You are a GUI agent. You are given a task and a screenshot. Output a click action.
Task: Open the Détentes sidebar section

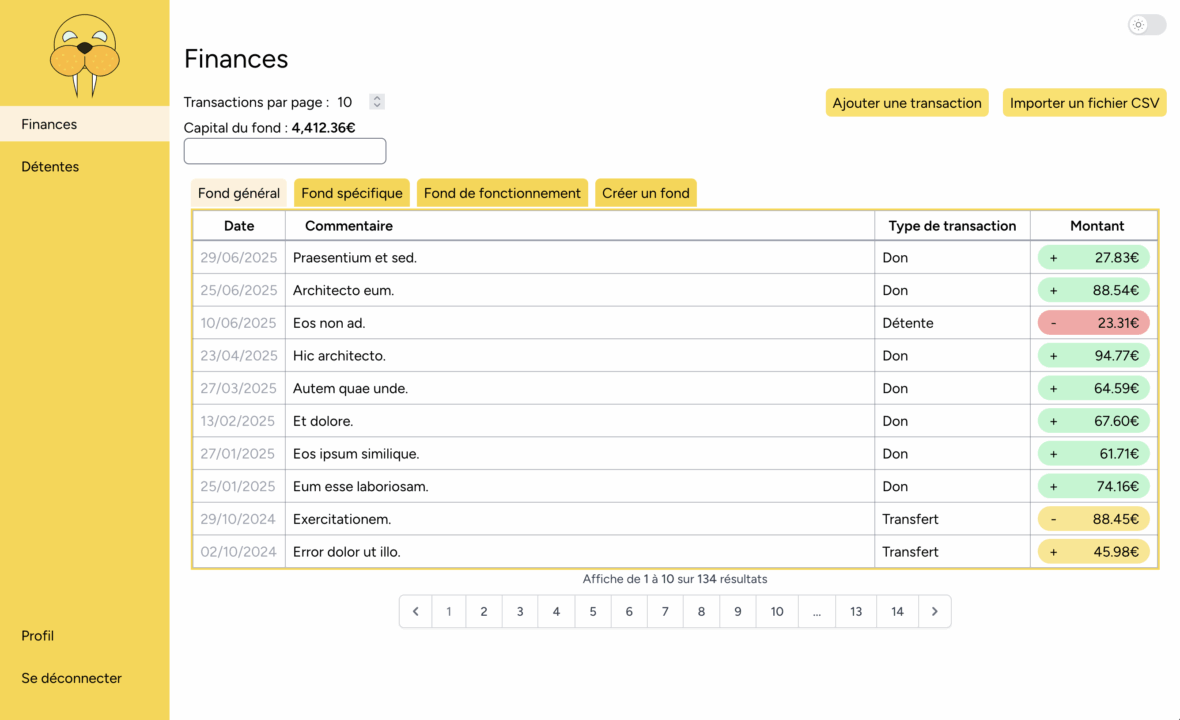pyautogui.click(x=50, y=167)
